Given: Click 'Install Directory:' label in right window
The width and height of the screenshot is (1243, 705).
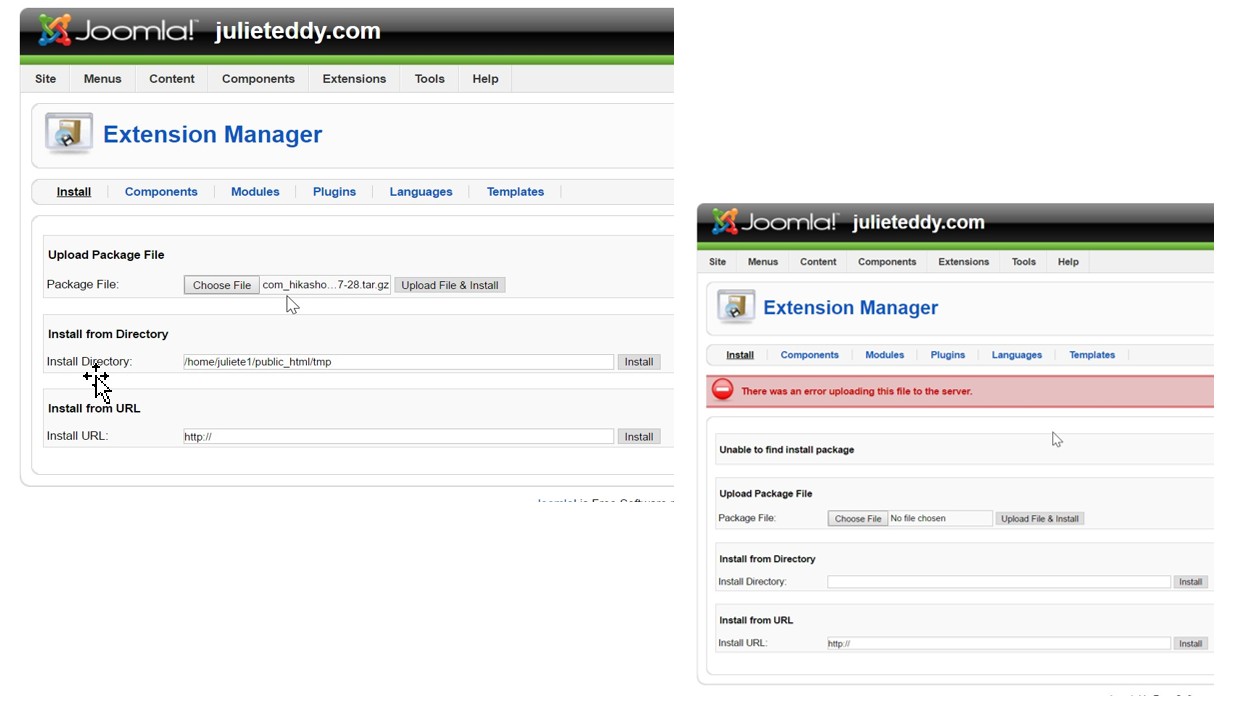Looking at the screenshot, I should click(752, 582).
